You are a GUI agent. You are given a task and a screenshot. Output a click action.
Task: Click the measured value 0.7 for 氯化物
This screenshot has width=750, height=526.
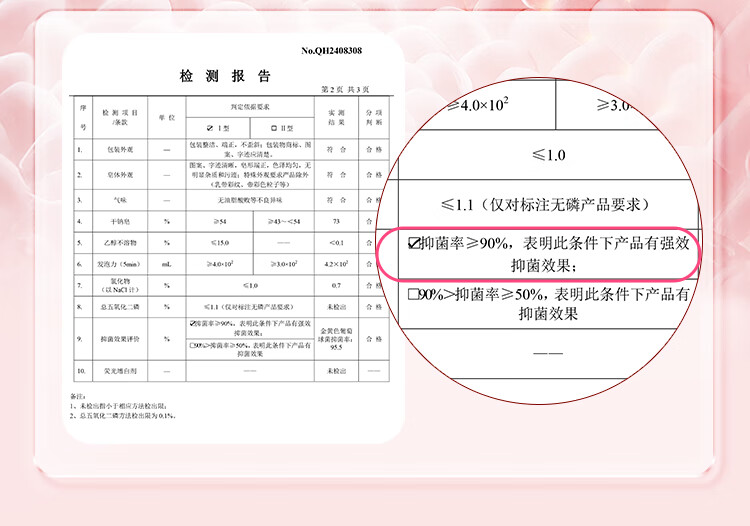[x=336, y=285]
